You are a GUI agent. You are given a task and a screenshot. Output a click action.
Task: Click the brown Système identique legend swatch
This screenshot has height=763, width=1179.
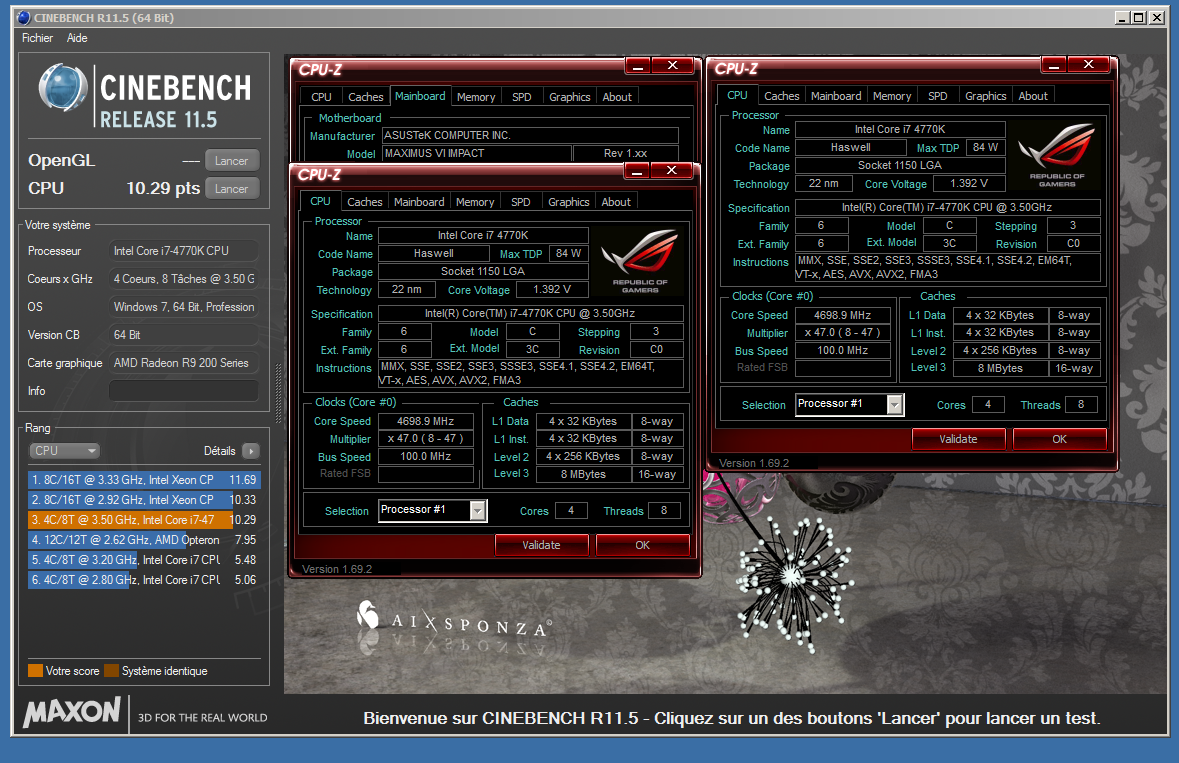click(x=111, y=671)
